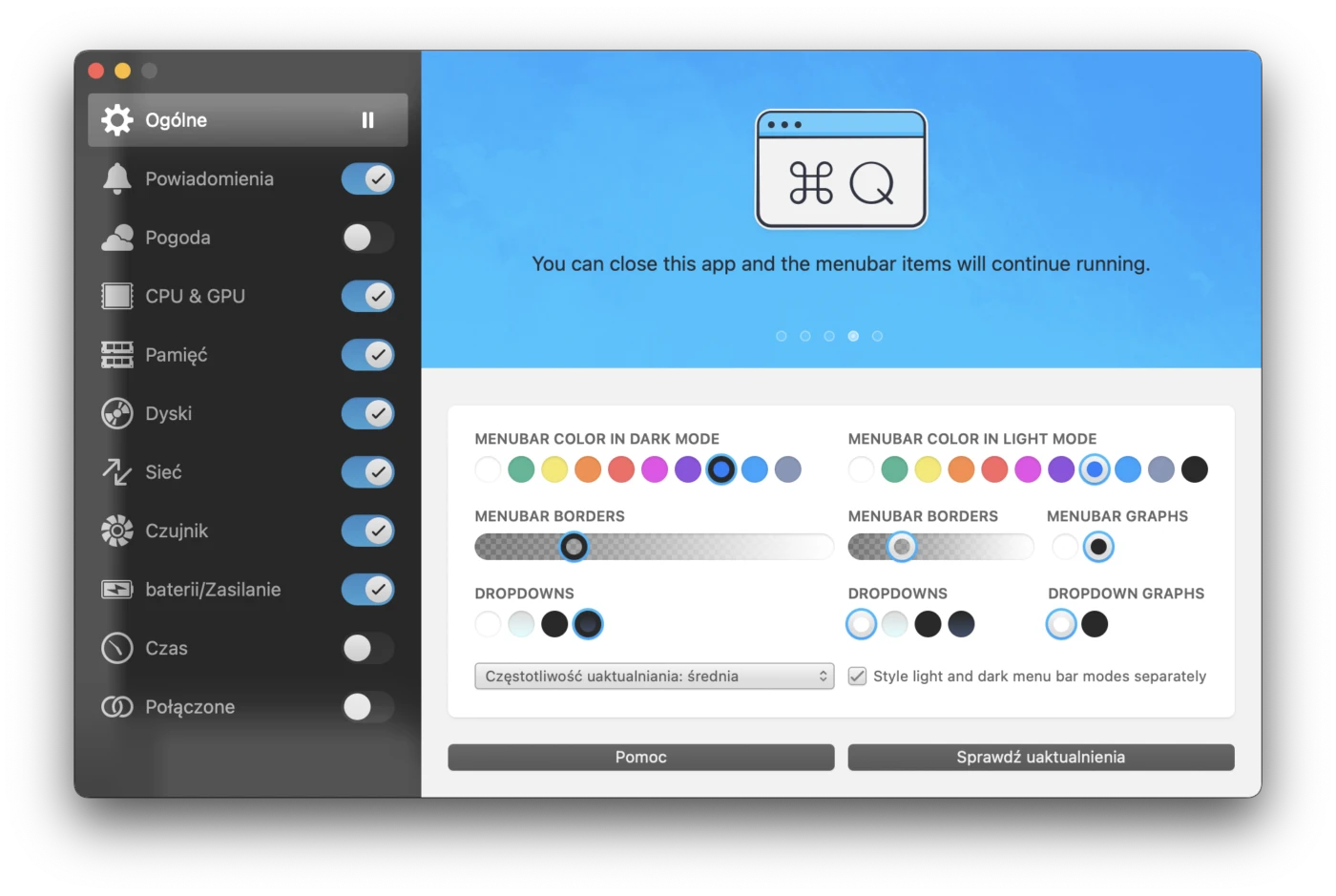Click the disk icon for Dyski

point(117,413)
